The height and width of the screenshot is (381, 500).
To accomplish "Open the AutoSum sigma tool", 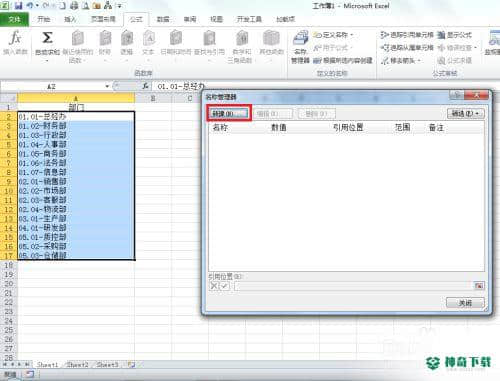I will pos(47,38).
